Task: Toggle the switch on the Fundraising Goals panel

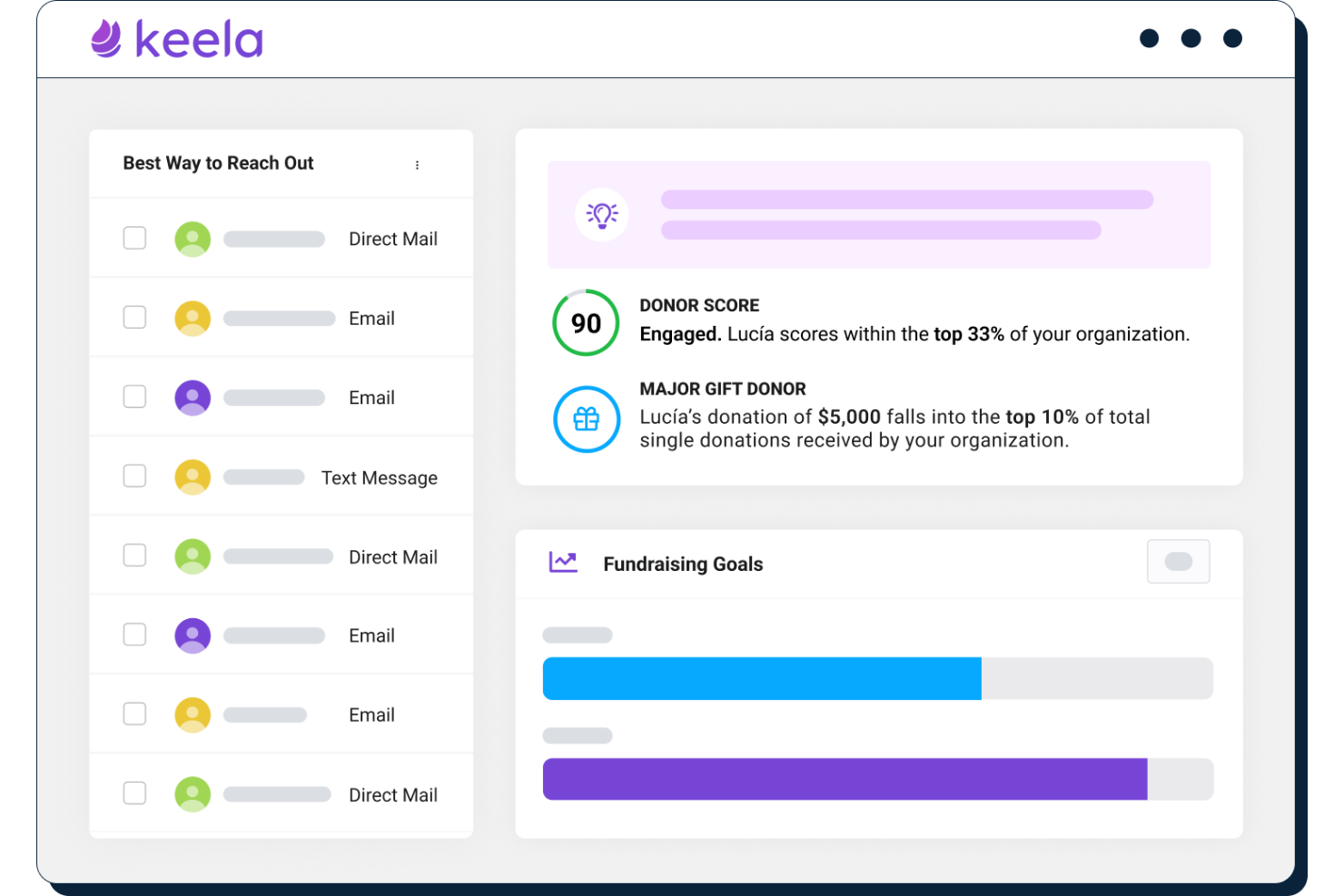Action: [1178, 562]
